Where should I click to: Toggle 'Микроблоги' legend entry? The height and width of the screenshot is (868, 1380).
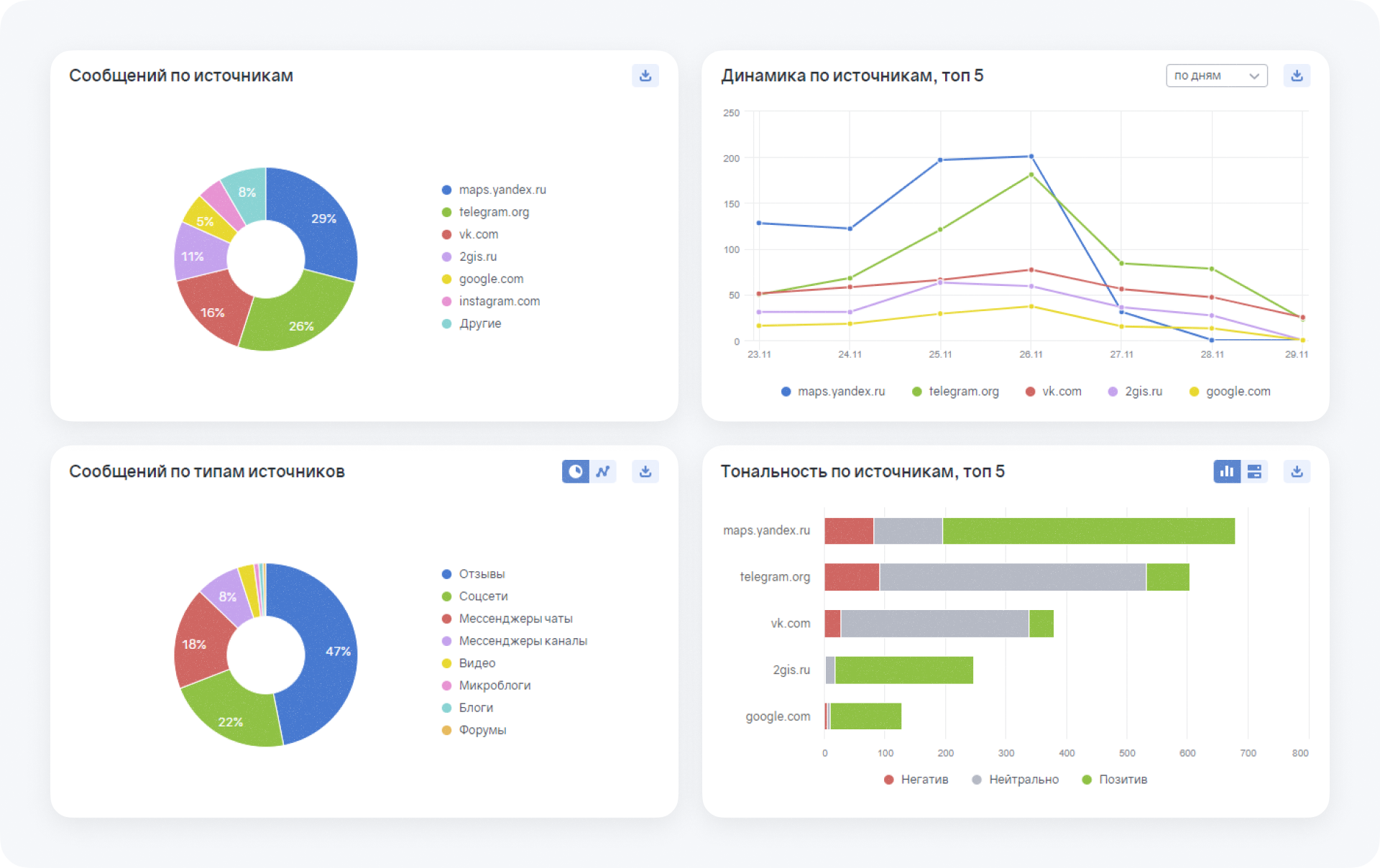coord(486,685)
